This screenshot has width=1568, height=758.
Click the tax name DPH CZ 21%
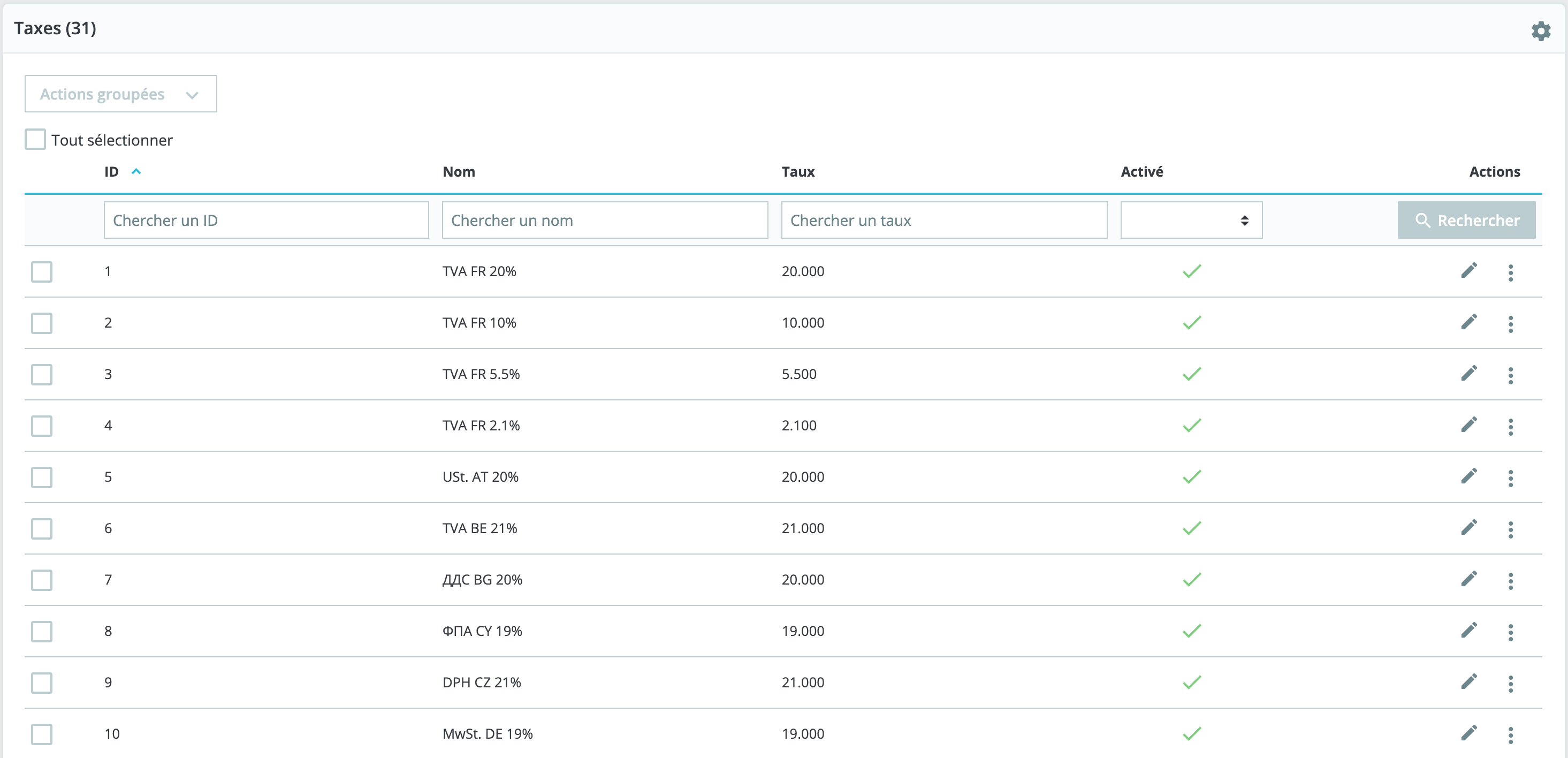(x=482, y=682)
